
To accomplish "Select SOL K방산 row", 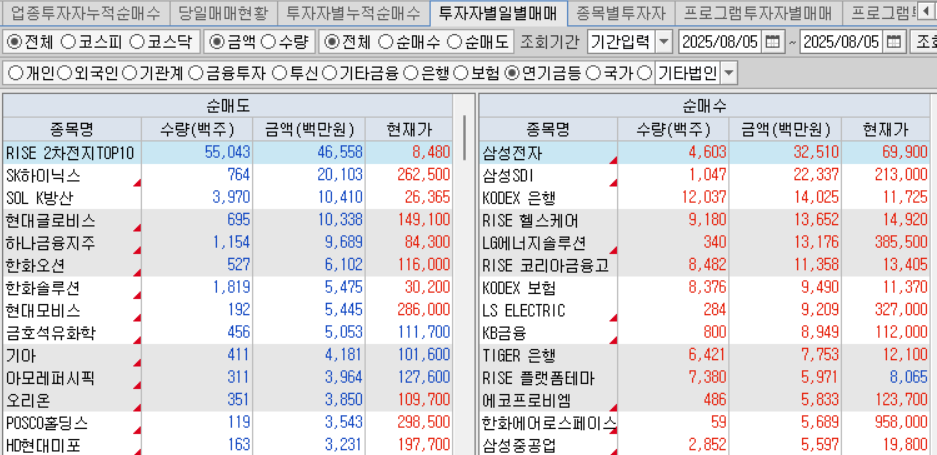I will pos(228,197).
